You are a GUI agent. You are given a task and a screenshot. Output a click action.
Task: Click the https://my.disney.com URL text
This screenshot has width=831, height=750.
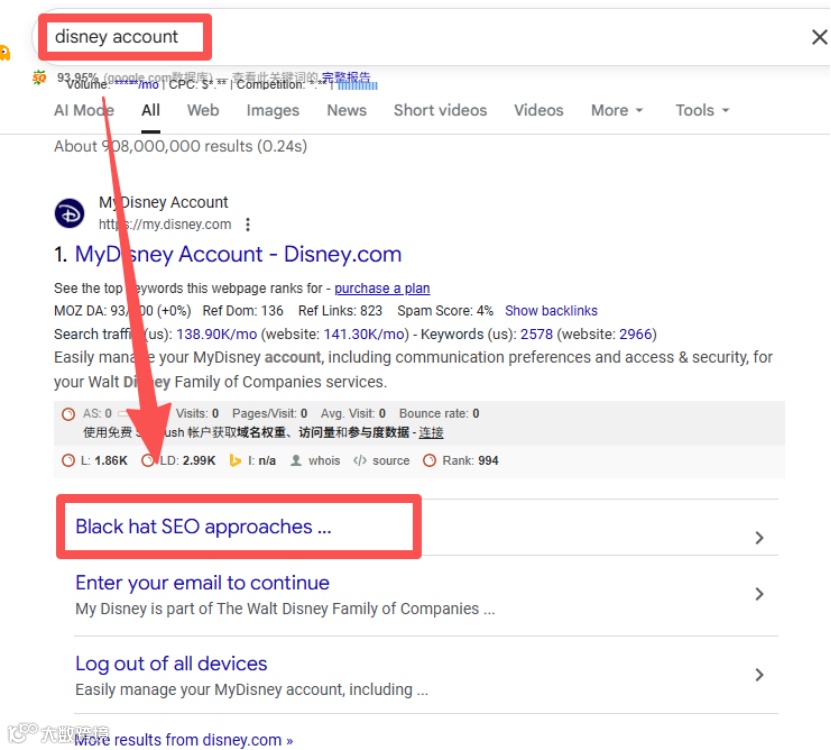(x=165, y=225)
